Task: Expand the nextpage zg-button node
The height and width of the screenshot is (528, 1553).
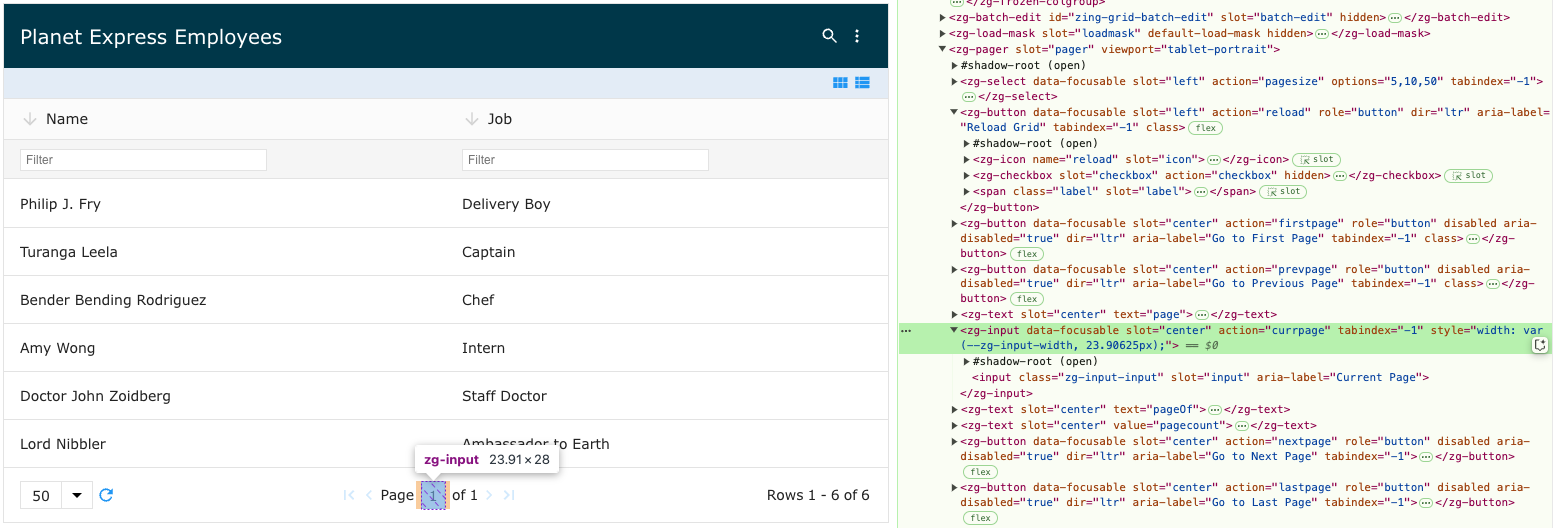Action: 954,441
